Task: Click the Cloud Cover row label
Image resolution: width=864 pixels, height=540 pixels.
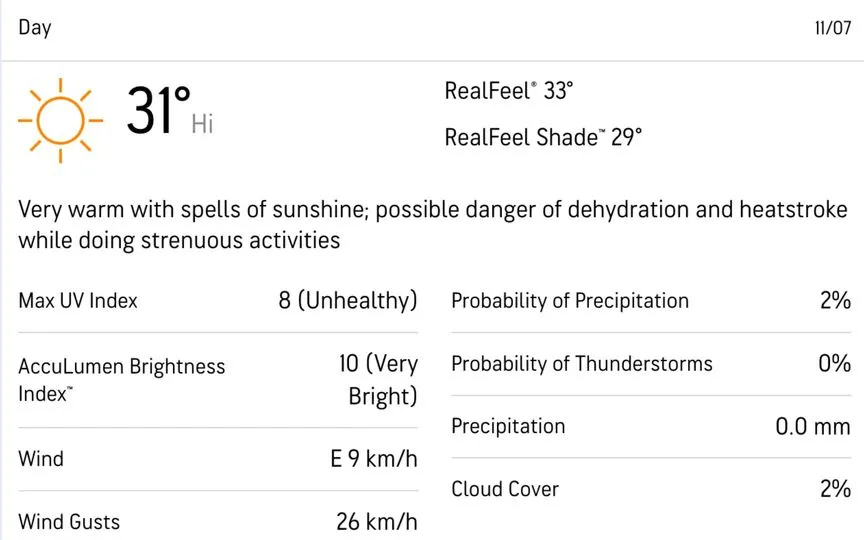Action: 505,489
